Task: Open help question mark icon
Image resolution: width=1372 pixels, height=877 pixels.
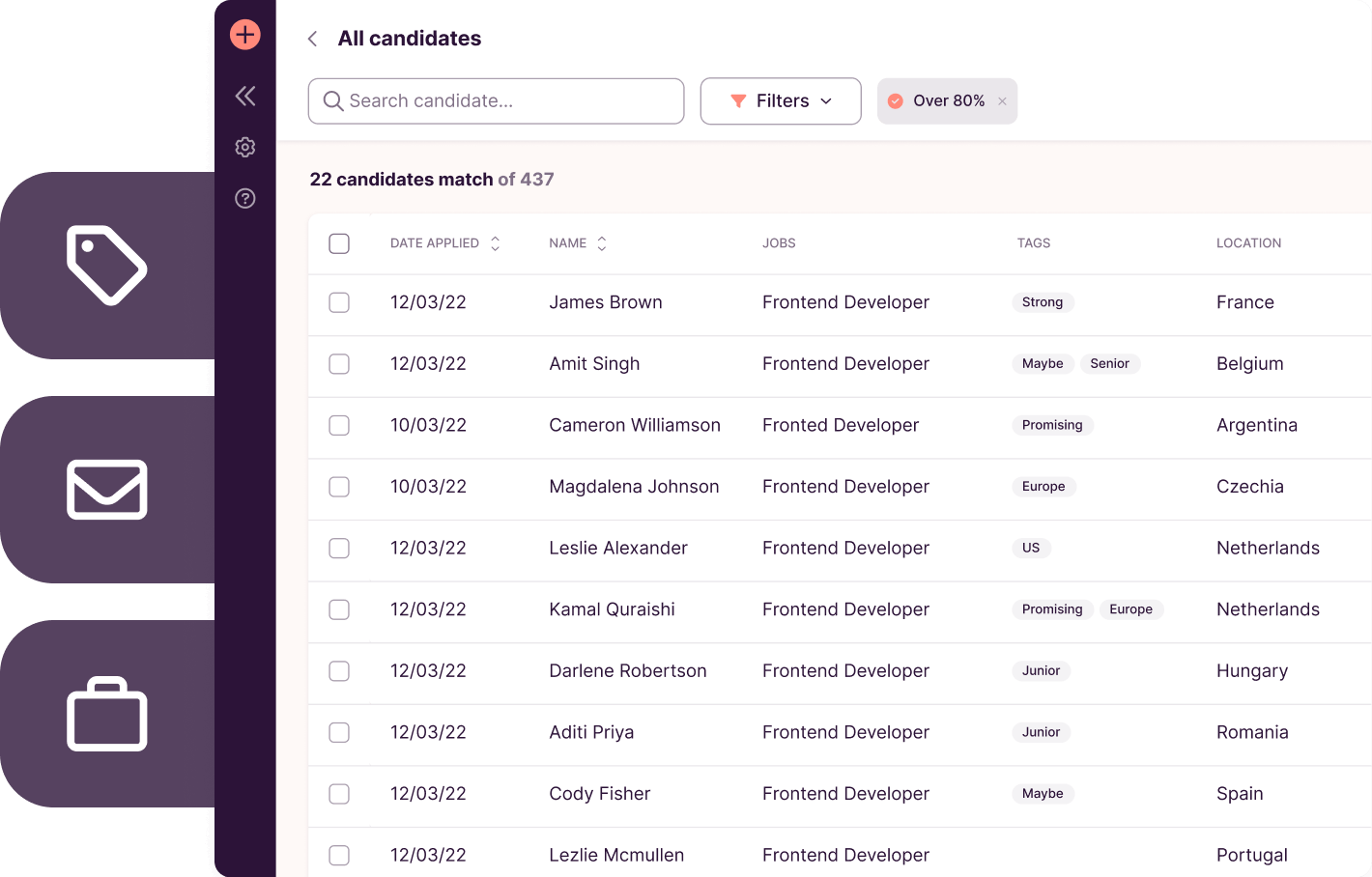Action: [x=245, y=199]
